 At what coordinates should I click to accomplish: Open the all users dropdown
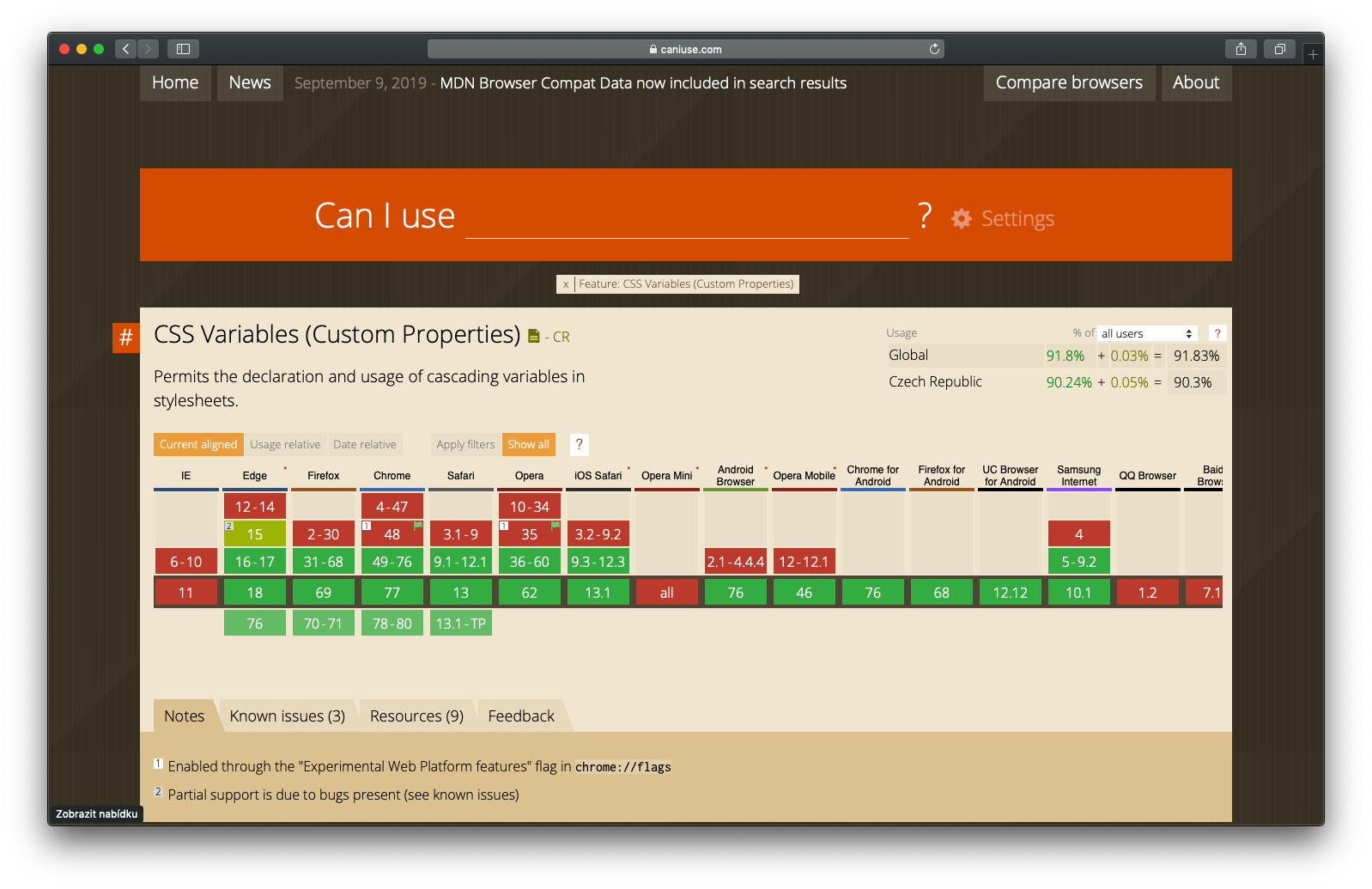(1148, 333)
